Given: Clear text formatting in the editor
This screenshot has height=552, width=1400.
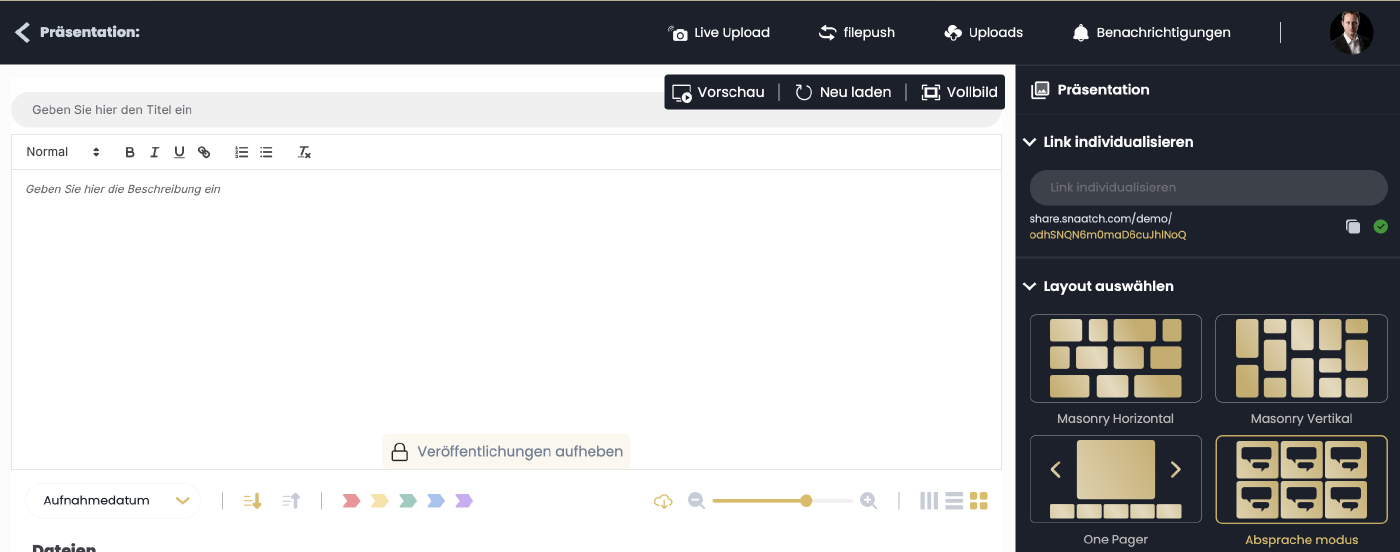Looking at the screenshot, I should pyautogui.click(x=304, y=153).
